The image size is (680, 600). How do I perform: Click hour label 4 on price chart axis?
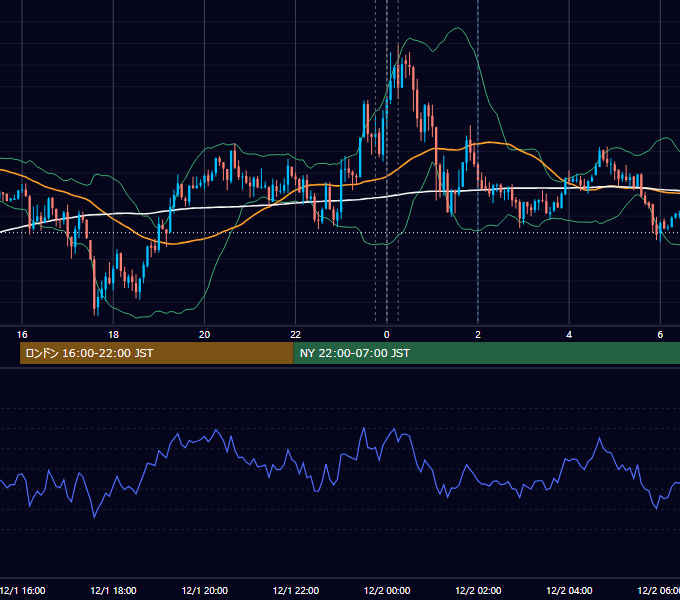(569, 335)
